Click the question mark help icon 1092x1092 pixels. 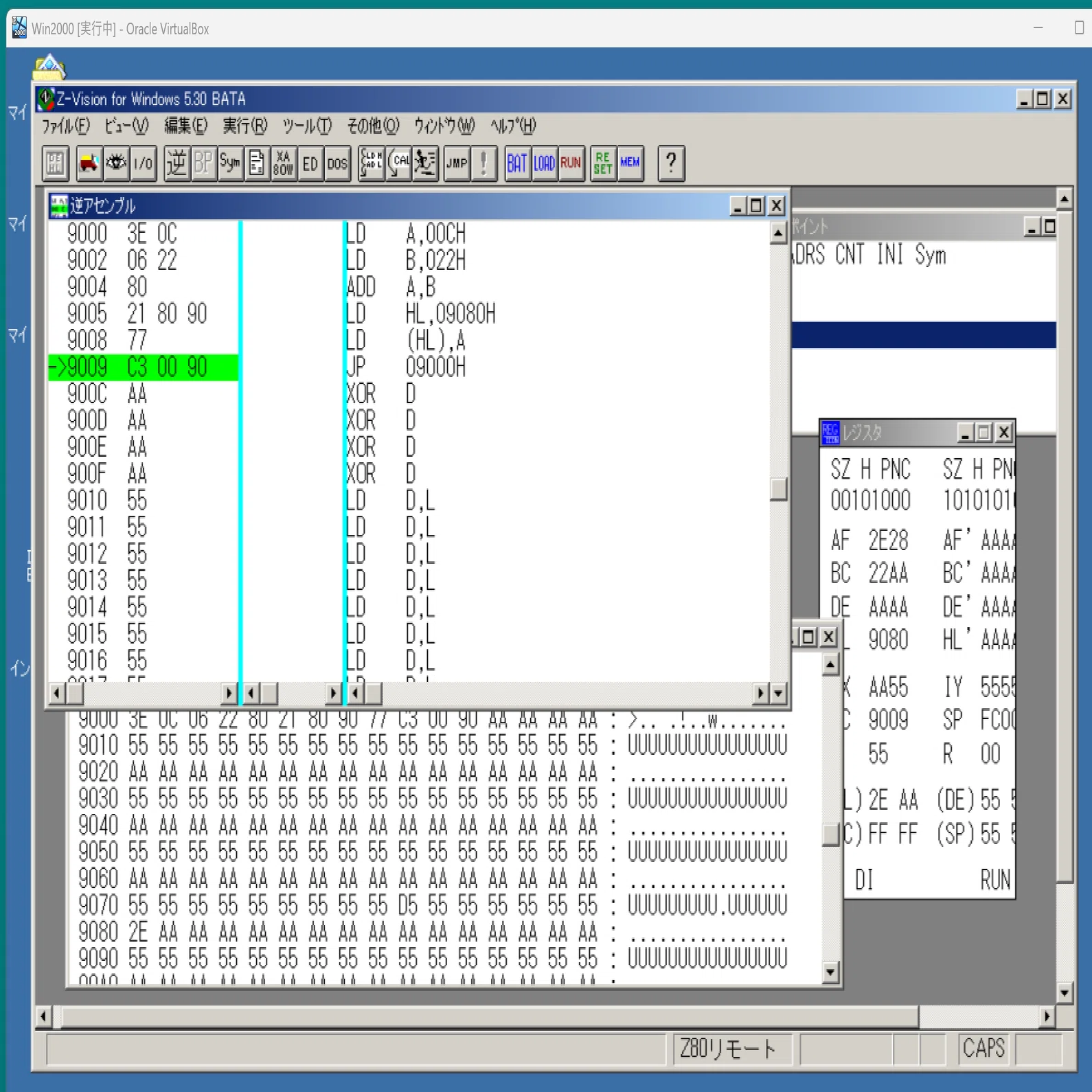point(671,163)
